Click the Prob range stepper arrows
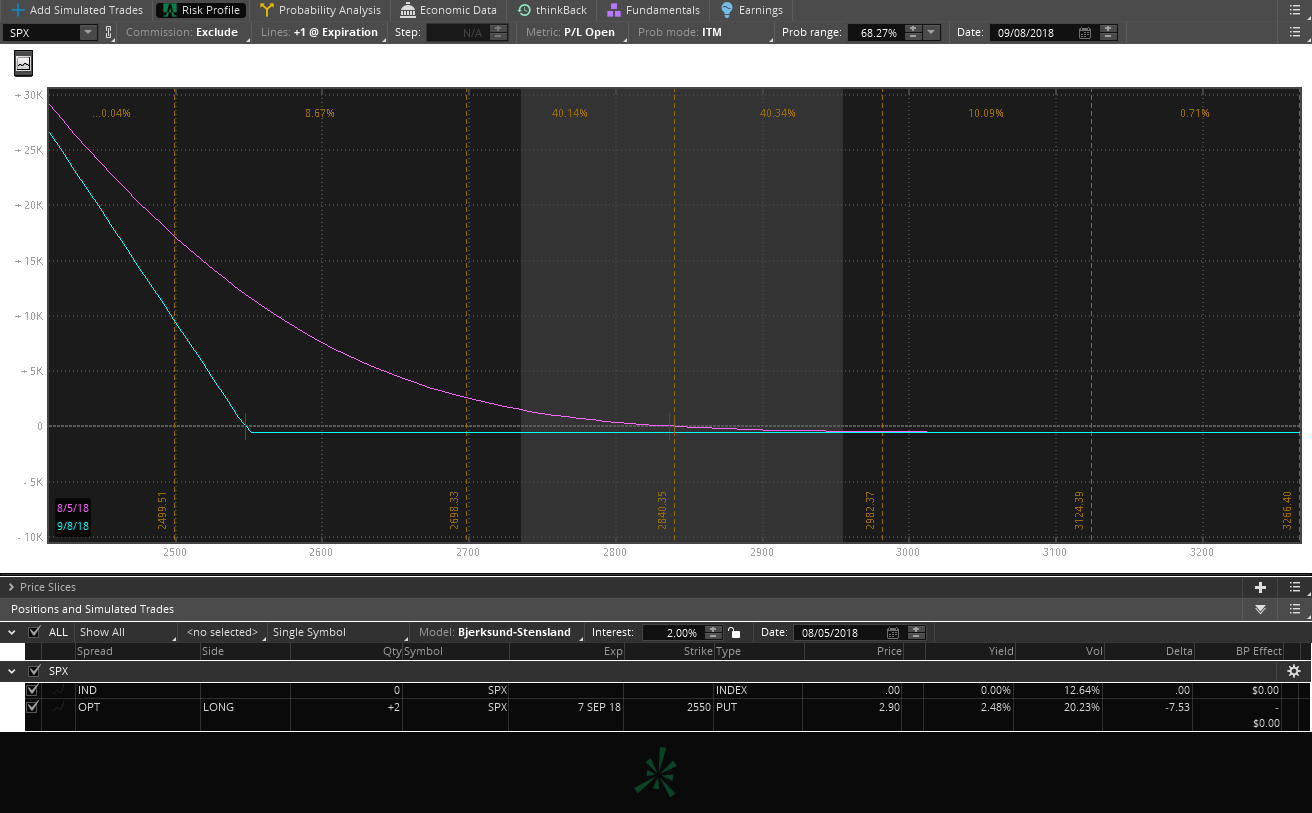 click(x=912, y=32)
